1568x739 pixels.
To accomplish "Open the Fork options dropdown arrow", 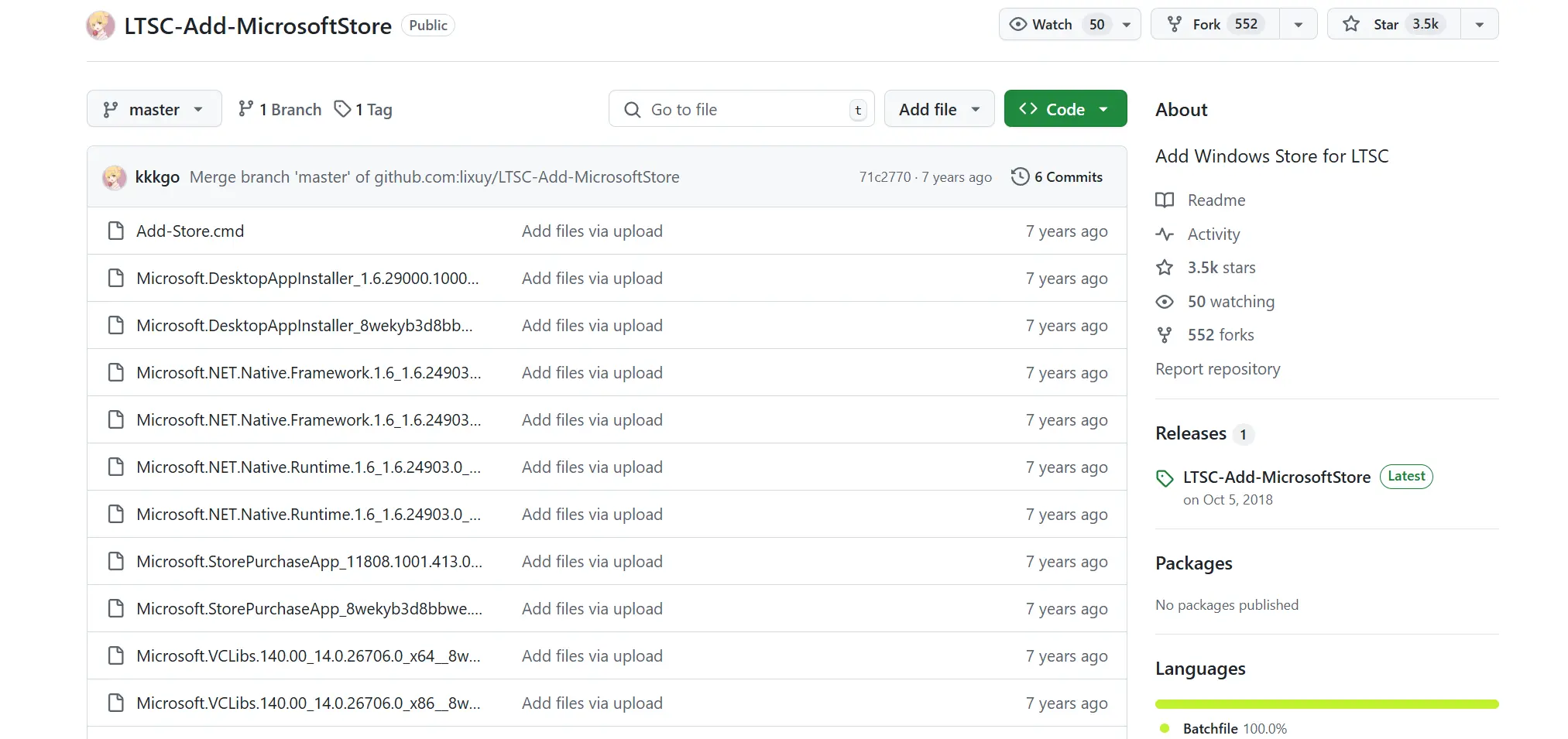I will click(1299, 25).
